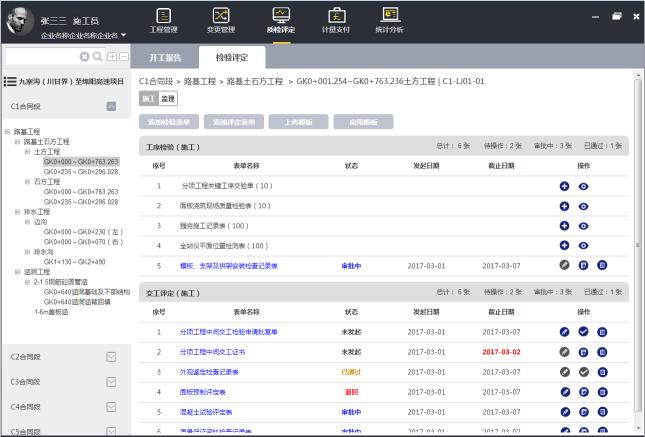
Task: Open the 分项工程中间交工证书 link
Action: [212, 352]
